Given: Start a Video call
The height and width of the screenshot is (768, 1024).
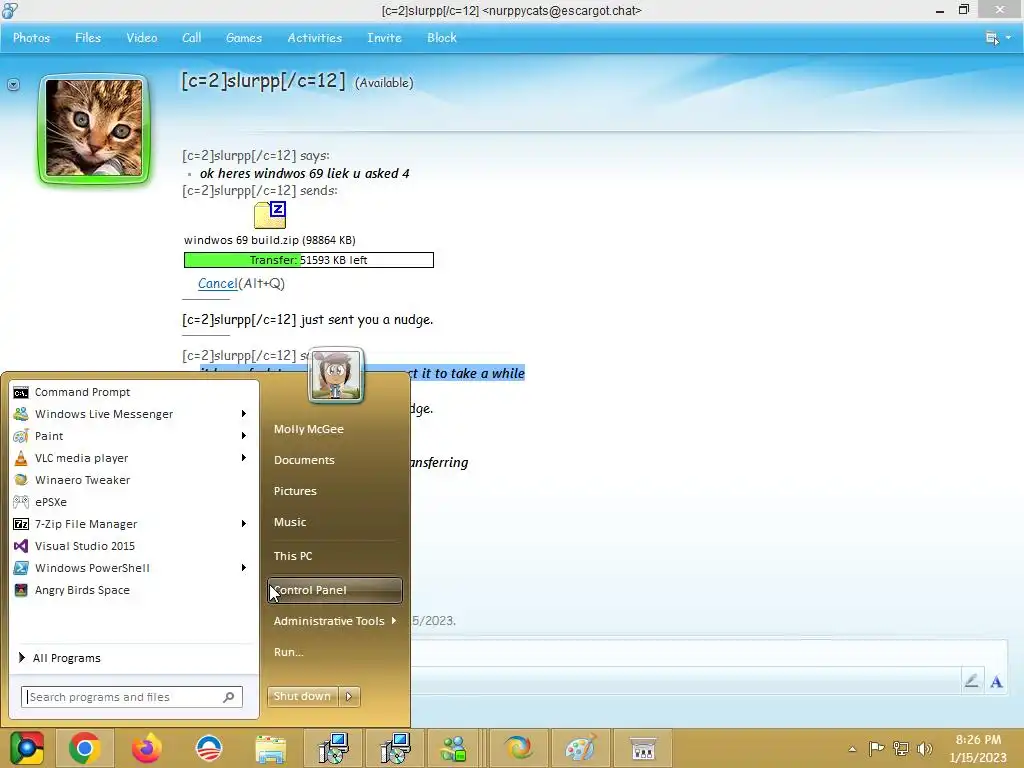Looking at the screenshot, I should [142, 38].
